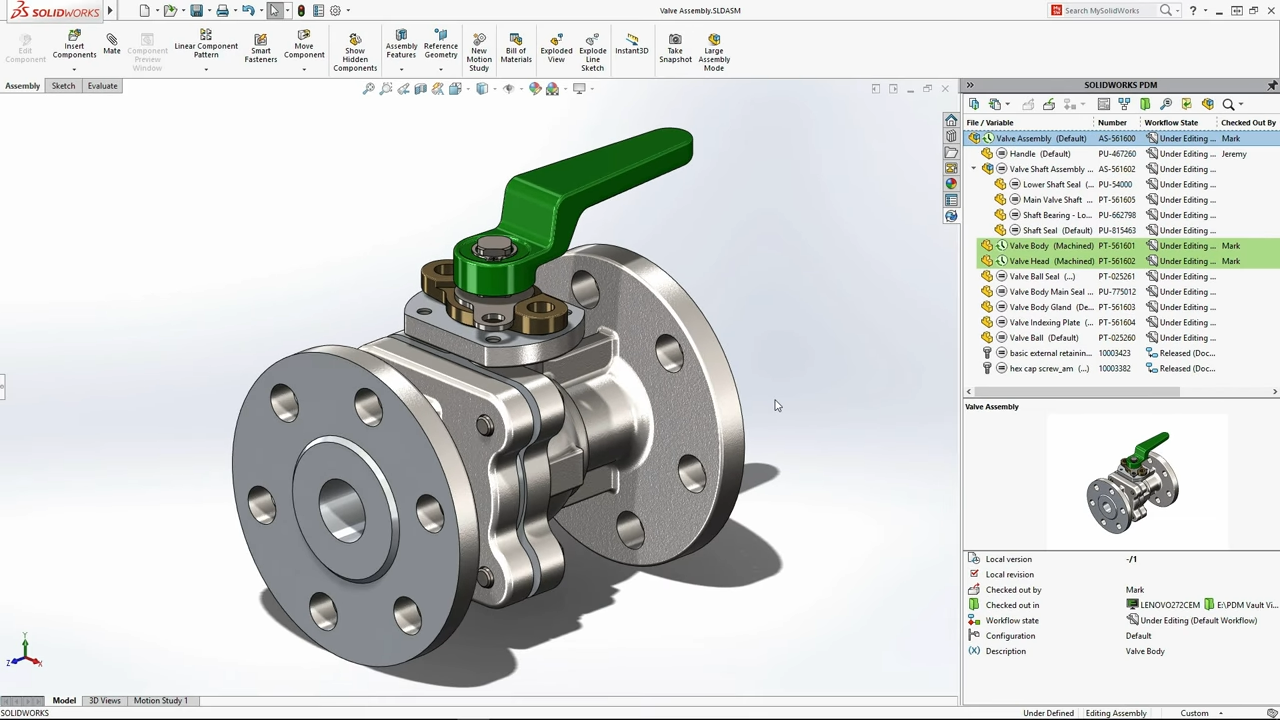Expand the Assembly Features dropdown
Screen dimensions: 1280x720
(401, 69)
